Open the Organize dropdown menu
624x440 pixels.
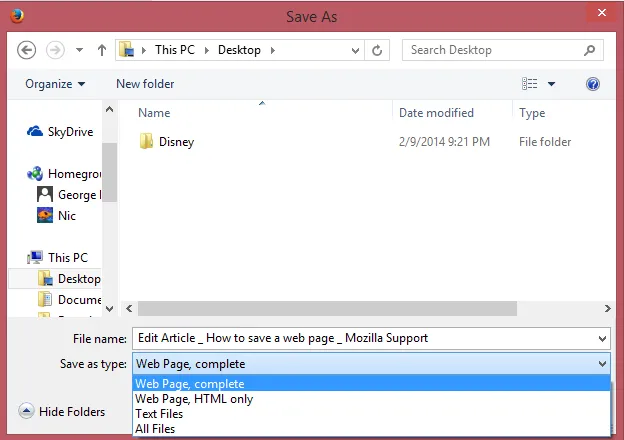click(55, 84)
